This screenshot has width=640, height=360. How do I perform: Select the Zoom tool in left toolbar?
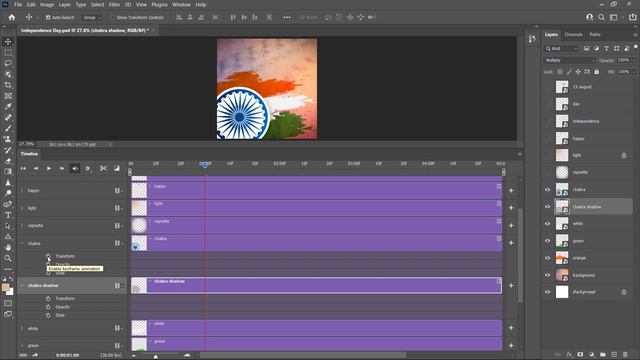[8, 258]
